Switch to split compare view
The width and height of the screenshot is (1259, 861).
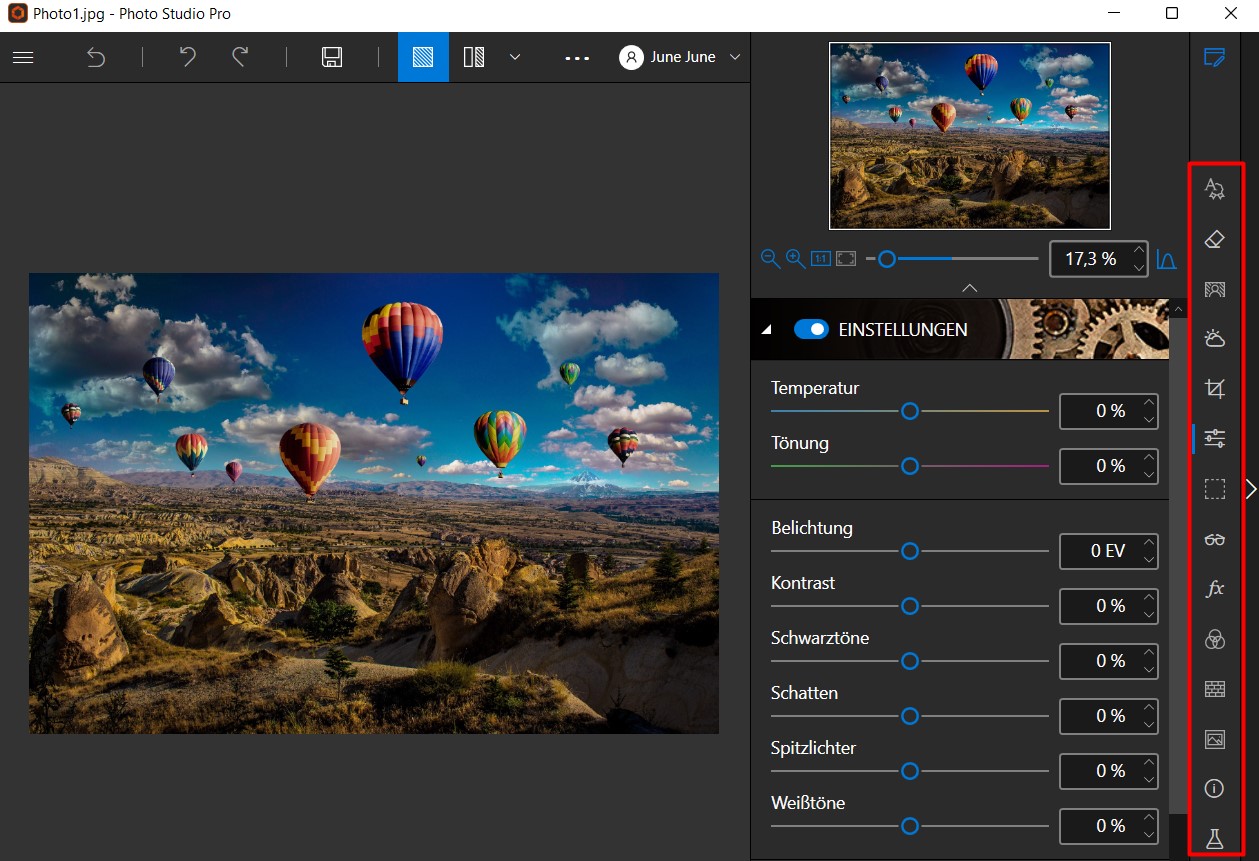(475, 57)
